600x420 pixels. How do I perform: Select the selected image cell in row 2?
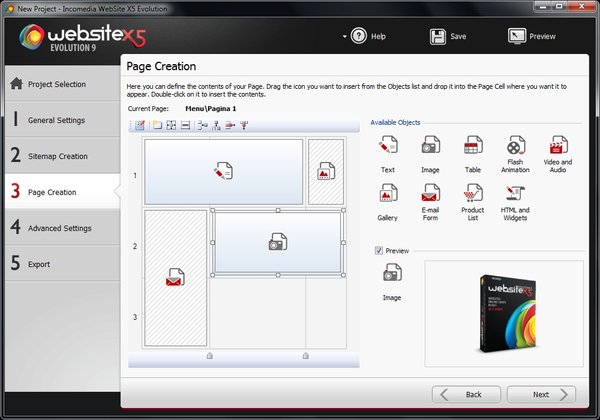point(277,242)
